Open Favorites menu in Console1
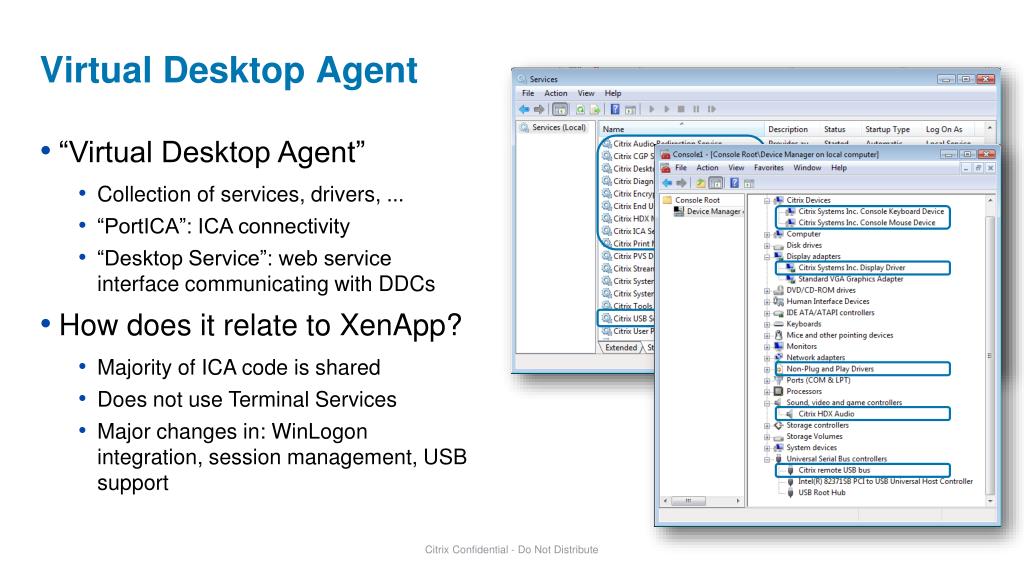Image resolution: width=1024 pixels, height=576 pixels. [x=769, y=168]
